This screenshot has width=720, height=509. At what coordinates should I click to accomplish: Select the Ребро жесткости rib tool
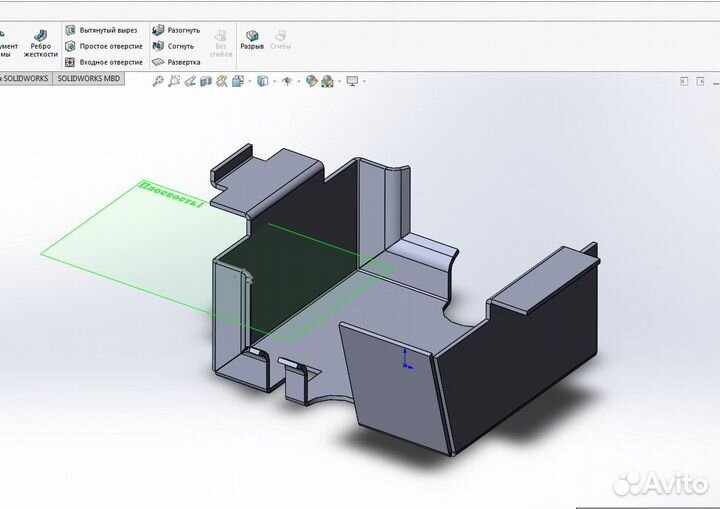tap(41, 44)
